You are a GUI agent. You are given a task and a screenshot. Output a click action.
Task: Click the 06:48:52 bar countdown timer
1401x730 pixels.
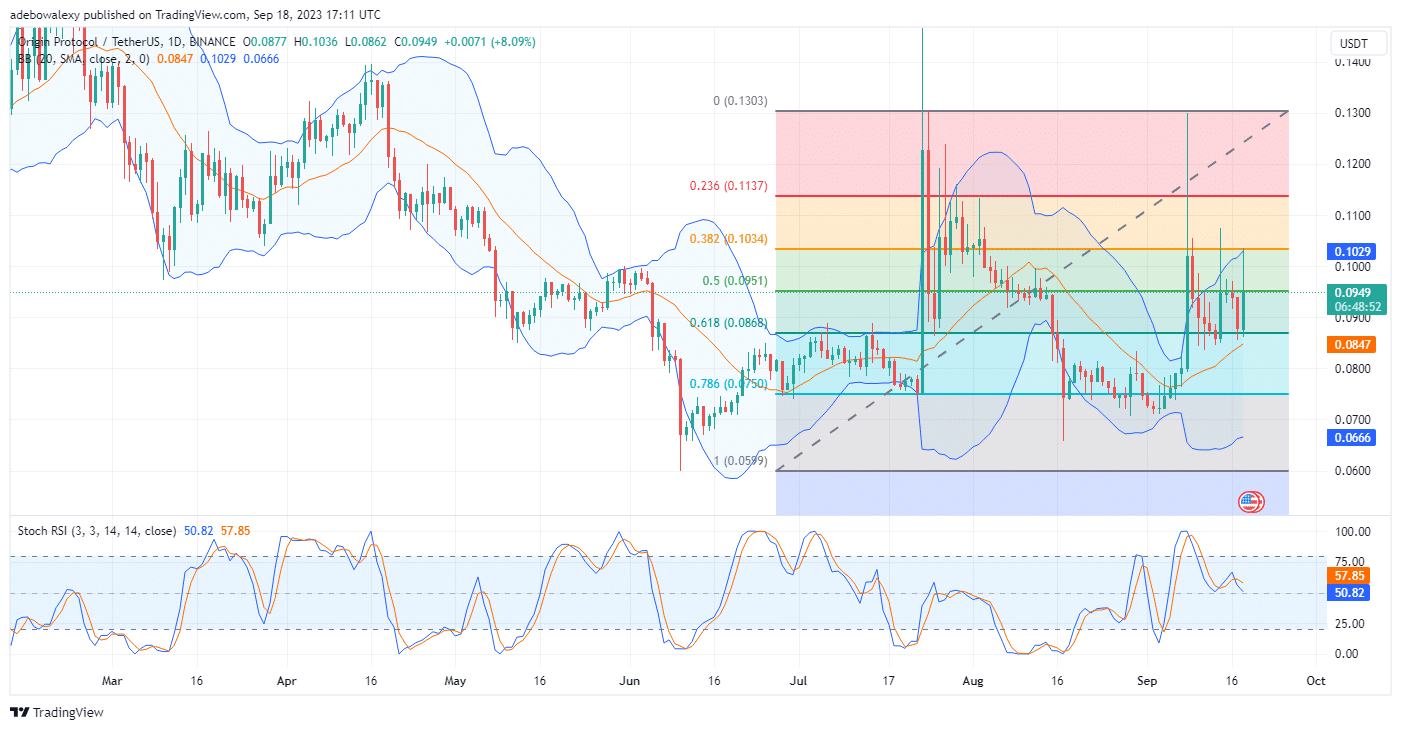(x=1359, y=307)
